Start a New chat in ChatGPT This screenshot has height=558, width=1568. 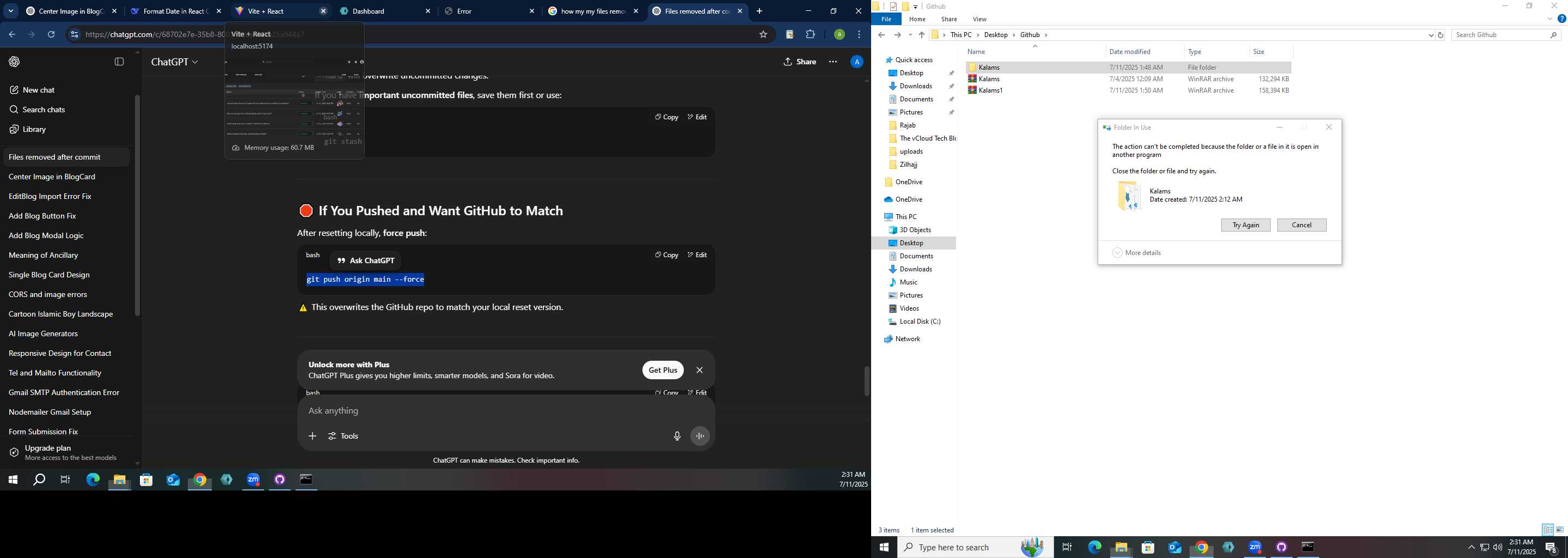tap(32, 89)
